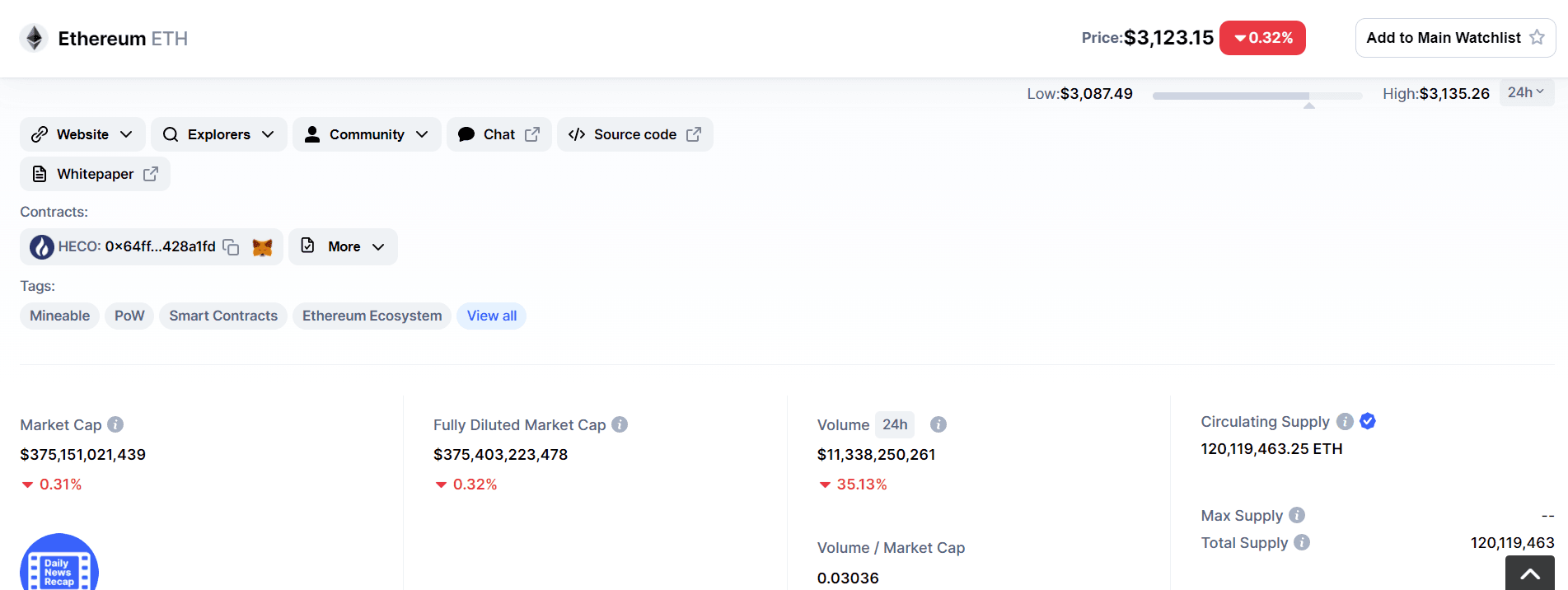Click Fully Diluted Market Cap info icon
The height and width of the screenshot is (590, 1568).
[x=620, y=424]
